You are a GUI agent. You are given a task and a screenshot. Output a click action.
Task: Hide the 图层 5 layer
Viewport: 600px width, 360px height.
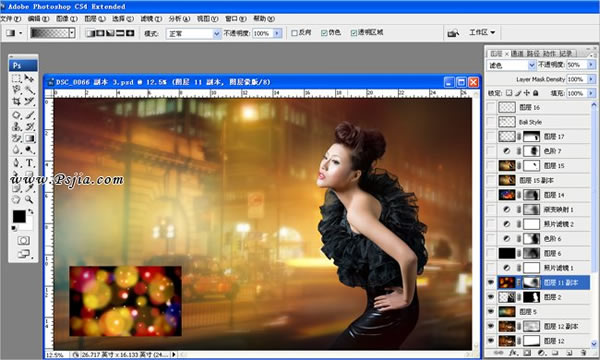coord(491,312)
